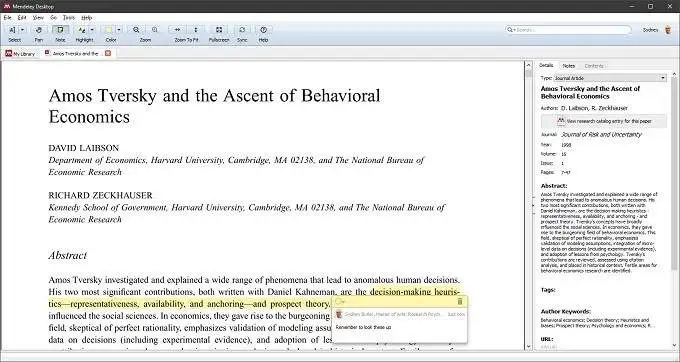Fit page to width
680x362 pixels.
[x=177, y=30]
